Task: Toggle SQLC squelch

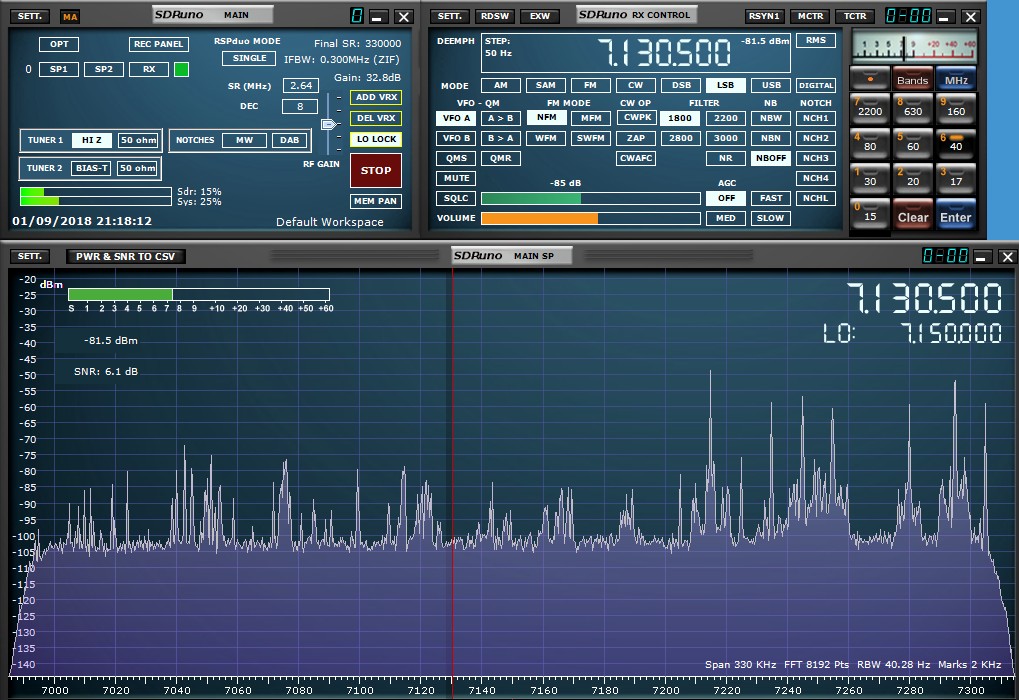Action: (456, 198)
